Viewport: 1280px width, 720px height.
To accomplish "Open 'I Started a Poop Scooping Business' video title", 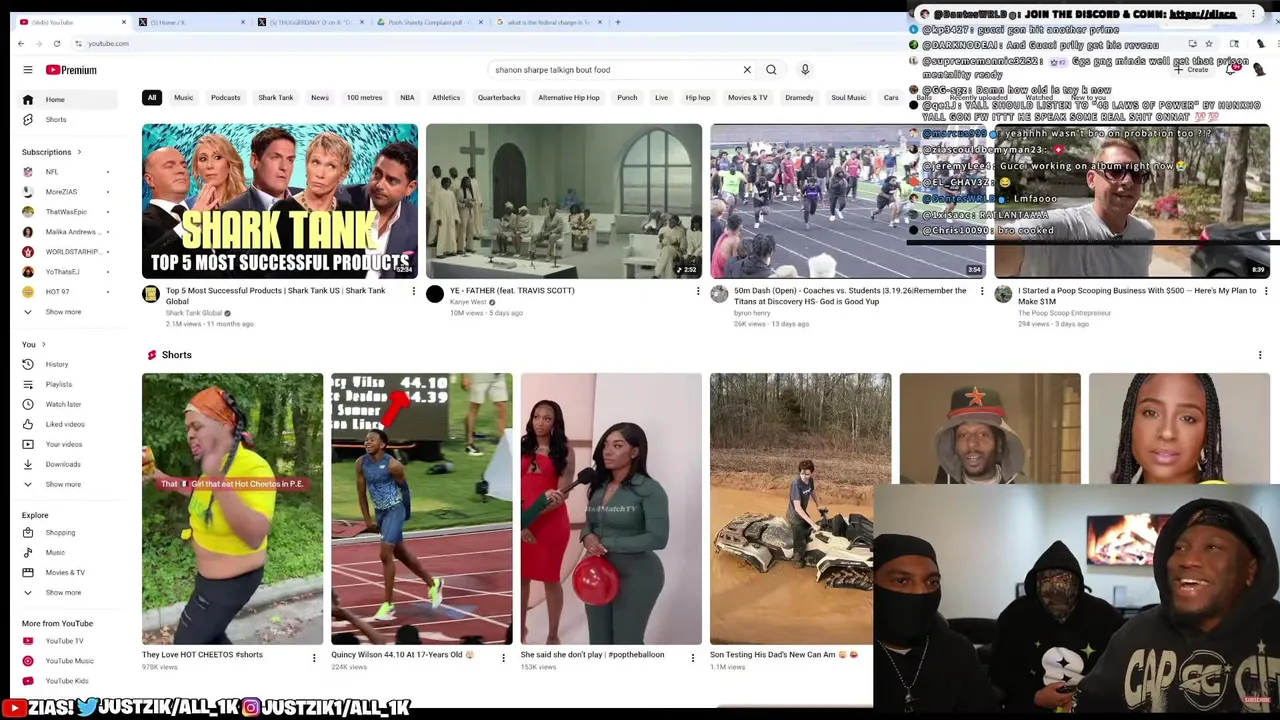I will click(x=1137, y=296).
